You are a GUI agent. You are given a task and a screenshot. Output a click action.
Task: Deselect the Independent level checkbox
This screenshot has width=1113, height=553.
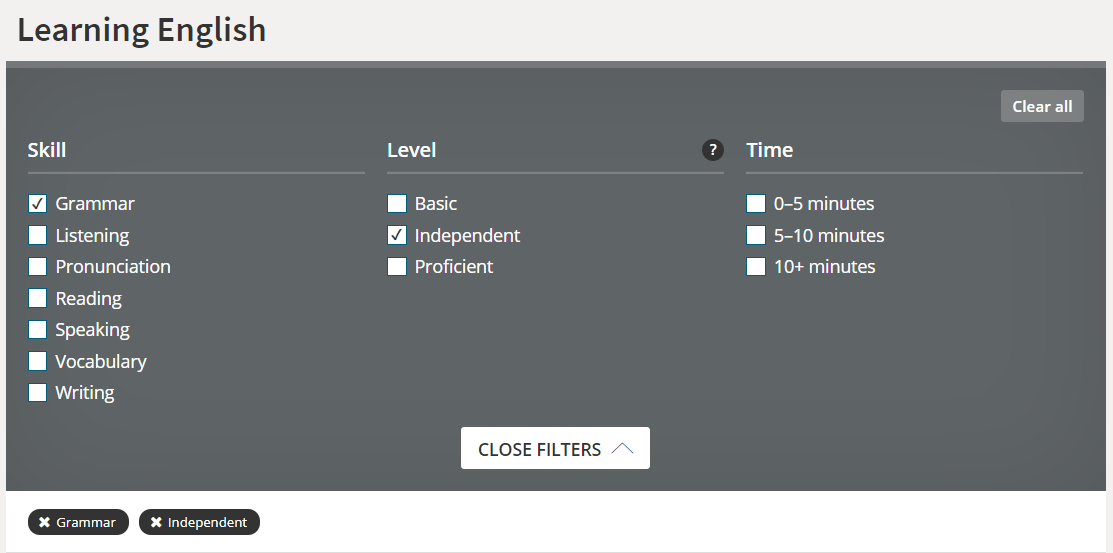click(x=397, y=236)
